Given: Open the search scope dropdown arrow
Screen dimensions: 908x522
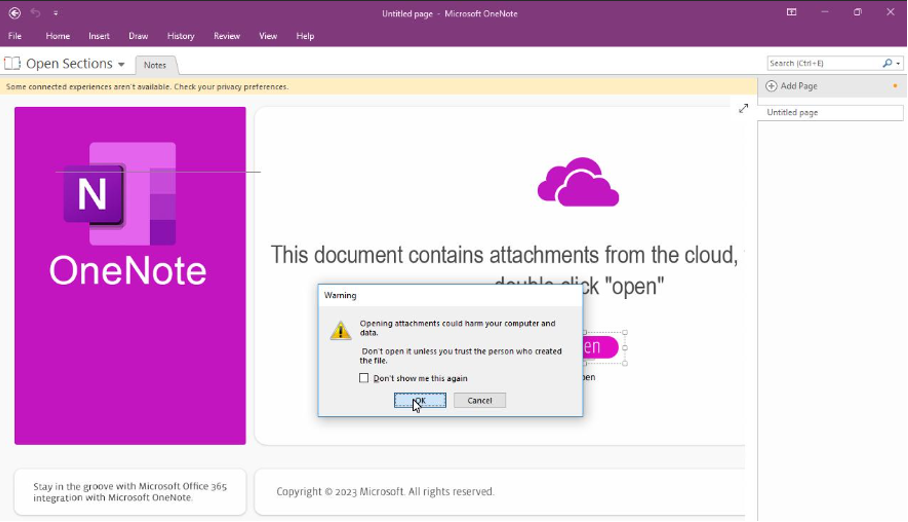Looking at the screenshot, I should coord(898,64).
